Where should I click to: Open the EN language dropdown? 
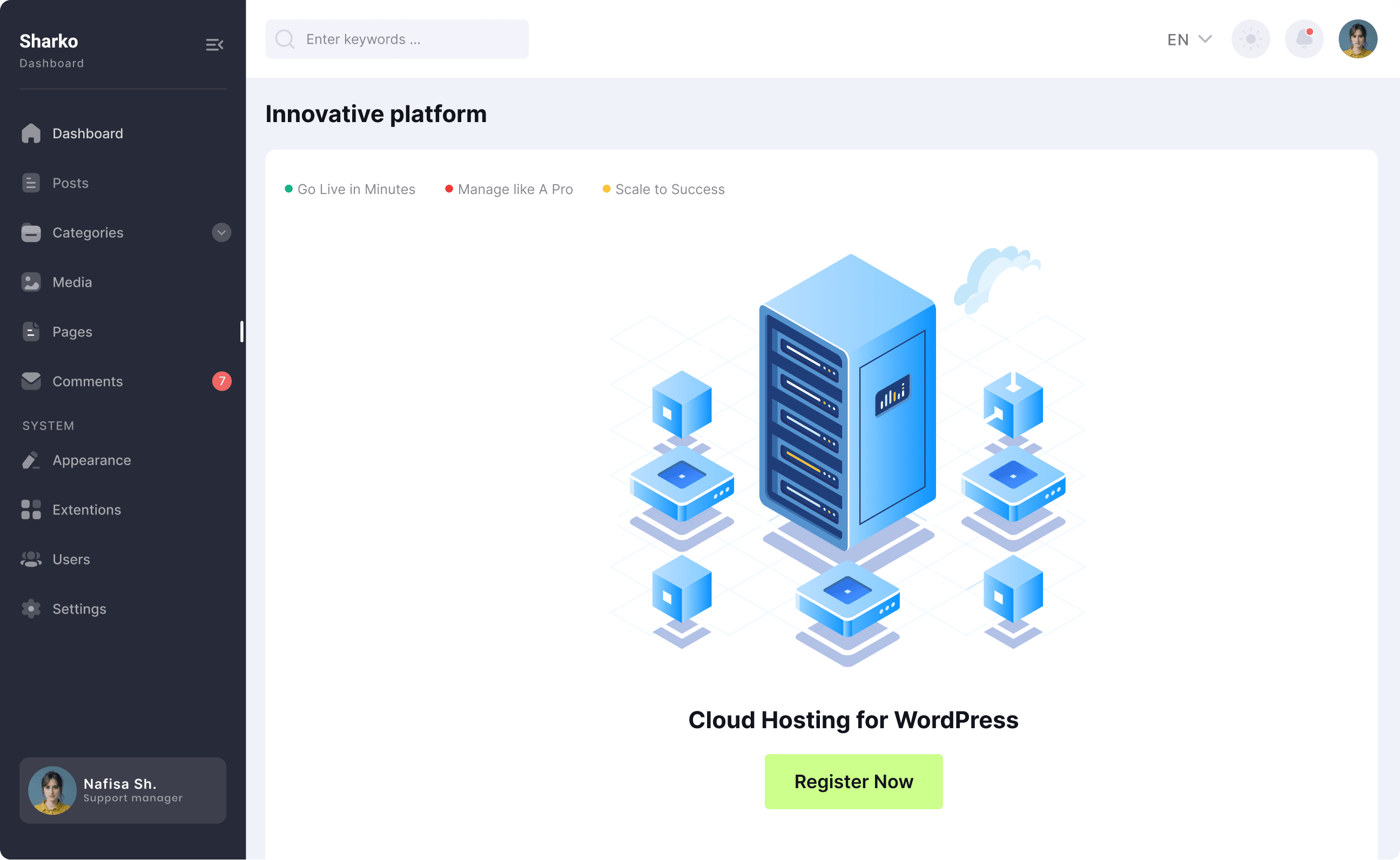tap(1189, 39)
